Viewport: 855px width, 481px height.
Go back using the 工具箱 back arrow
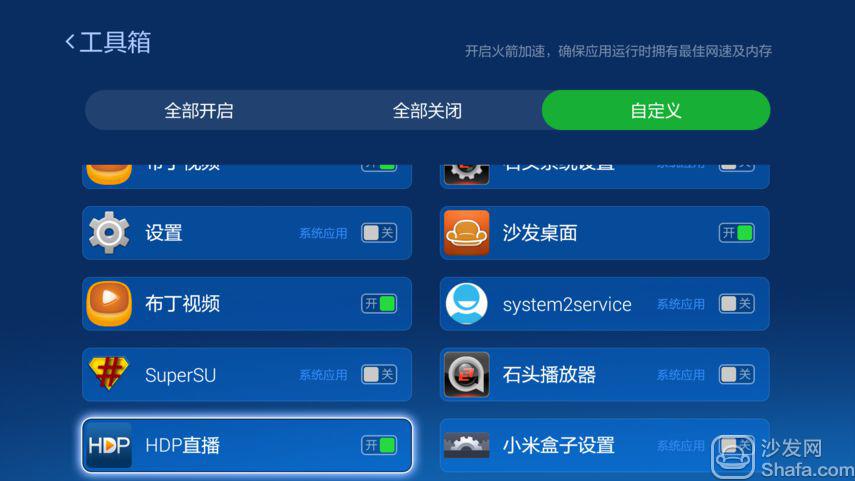70,42
